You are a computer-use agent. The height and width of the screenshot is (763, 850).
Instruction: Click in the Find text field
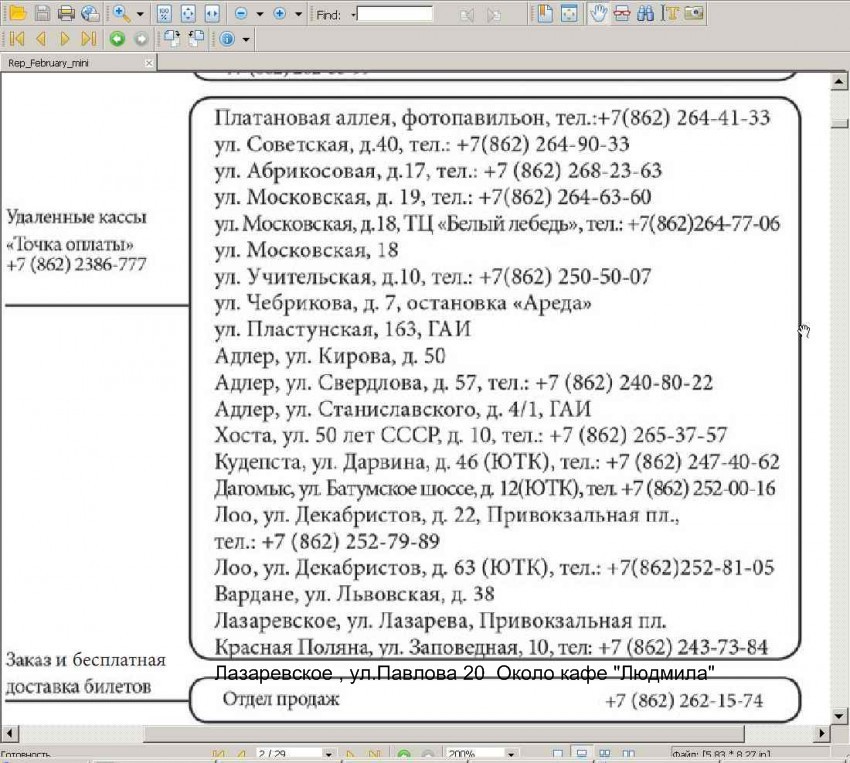[396, 14]
